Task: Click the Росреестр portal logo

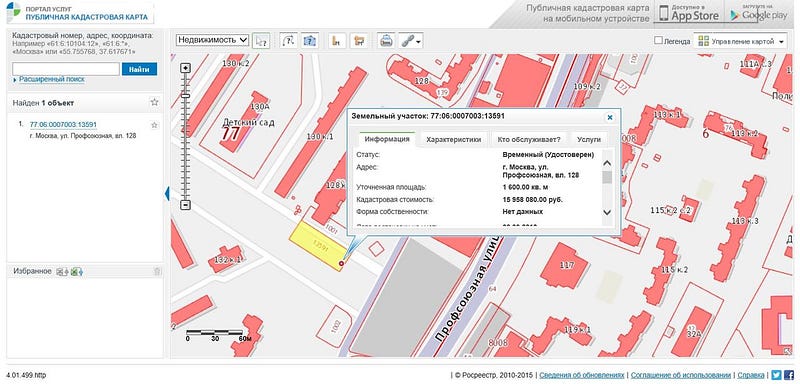Action: [14, 12]
